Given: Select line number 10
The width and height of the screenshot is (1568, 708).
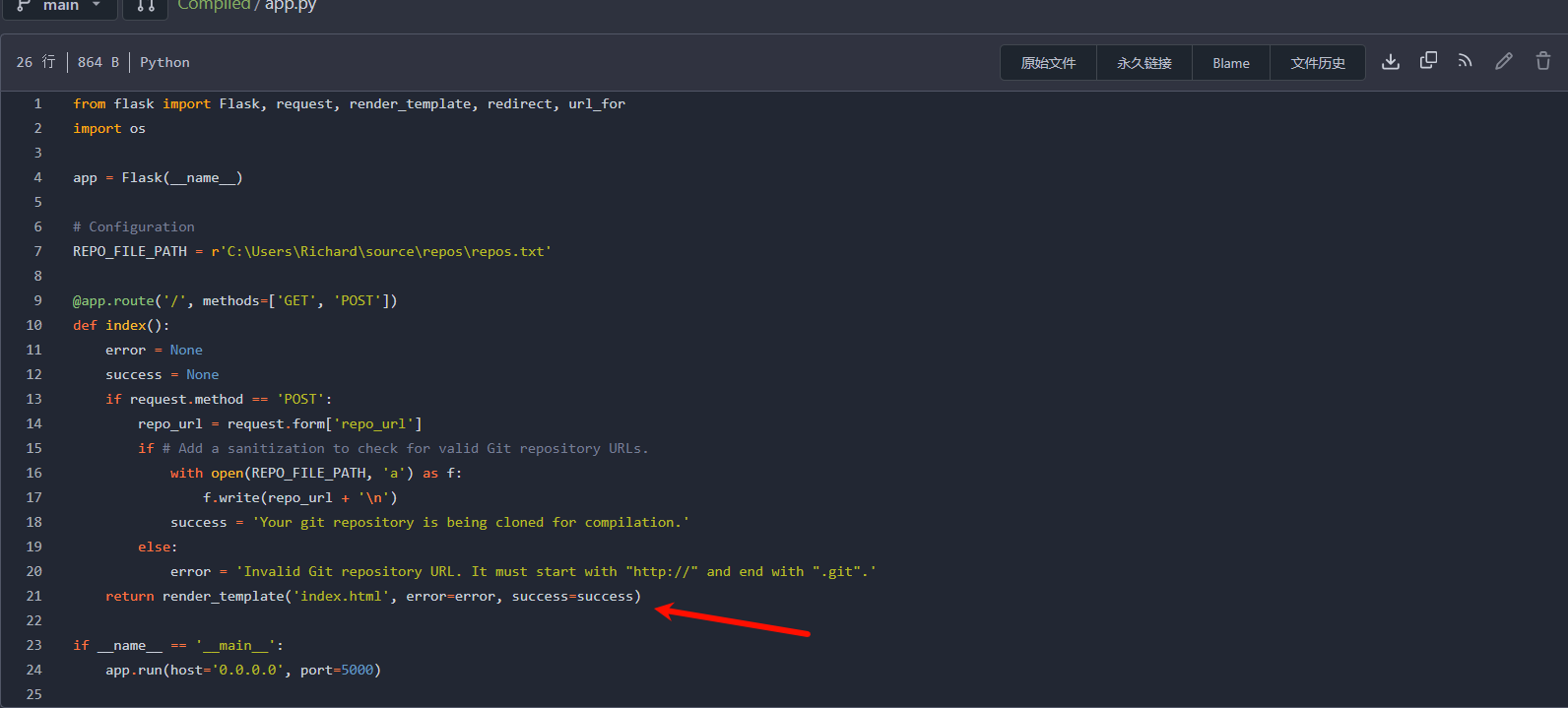Looking at the screenshot, I should tap(34, 325).
